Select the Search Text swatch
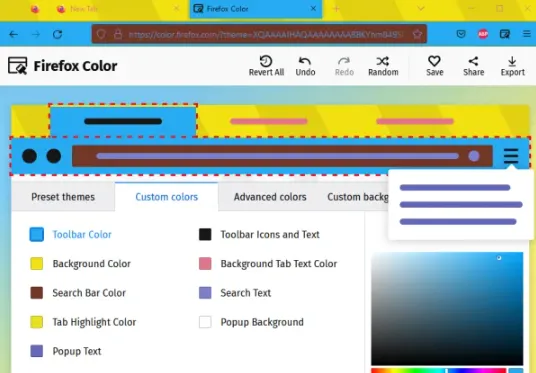 tap(205, 293)
